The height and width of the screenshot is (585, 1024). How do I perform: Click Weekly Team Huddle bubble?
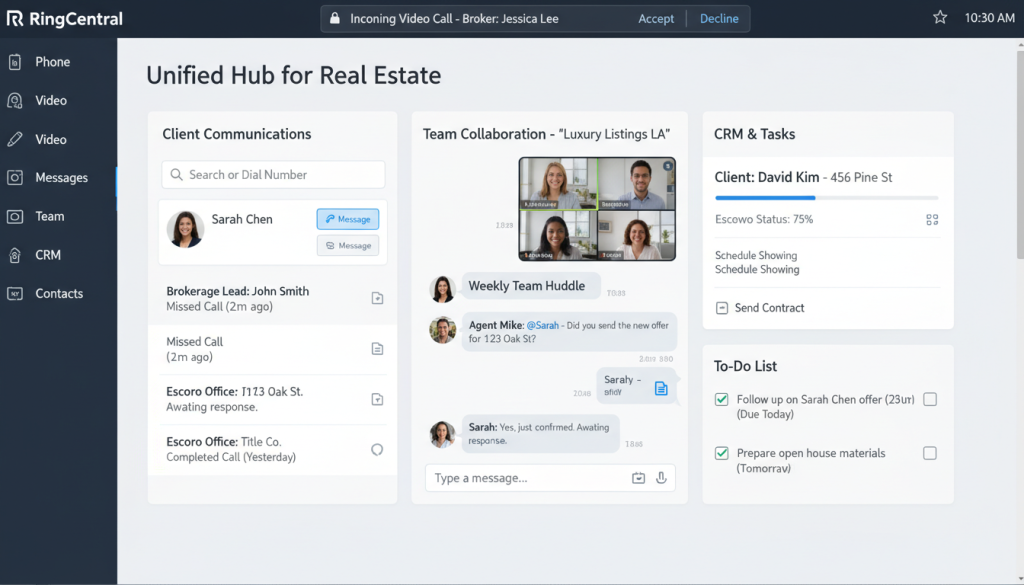point(531,286)
